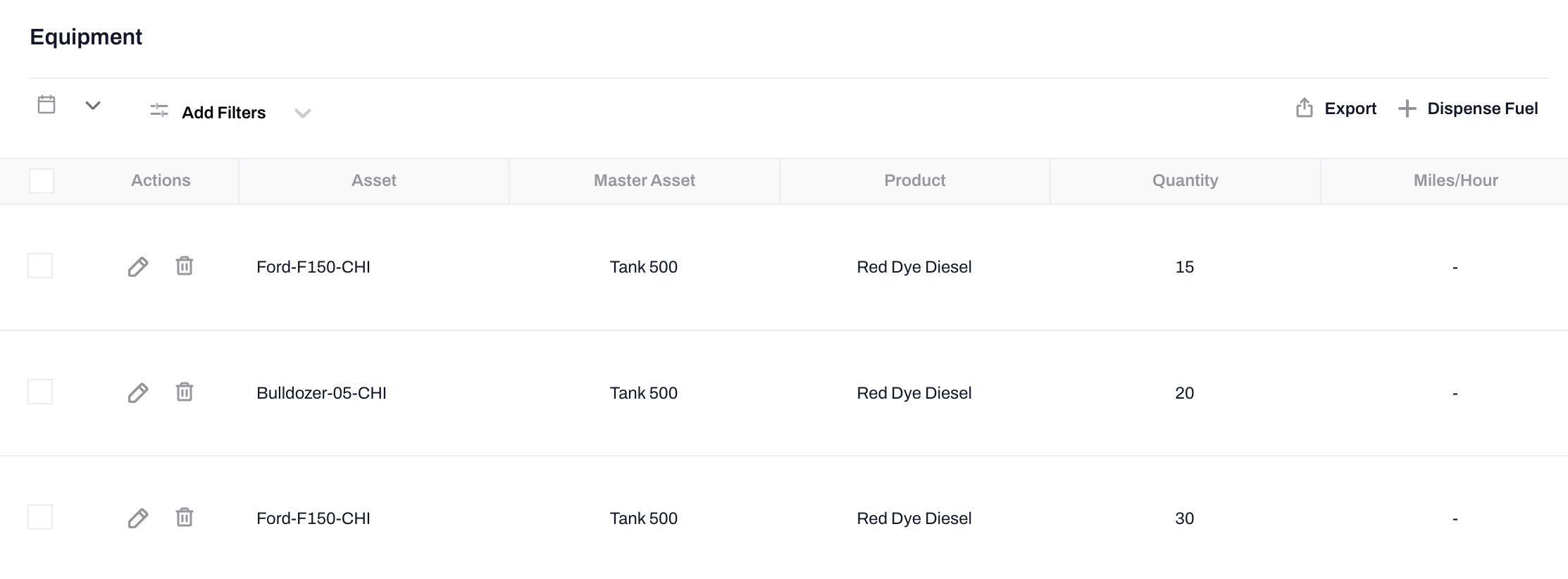Click the calendar date picker icon
Viewport: 1568px width, 579px height.
(46, 105)
